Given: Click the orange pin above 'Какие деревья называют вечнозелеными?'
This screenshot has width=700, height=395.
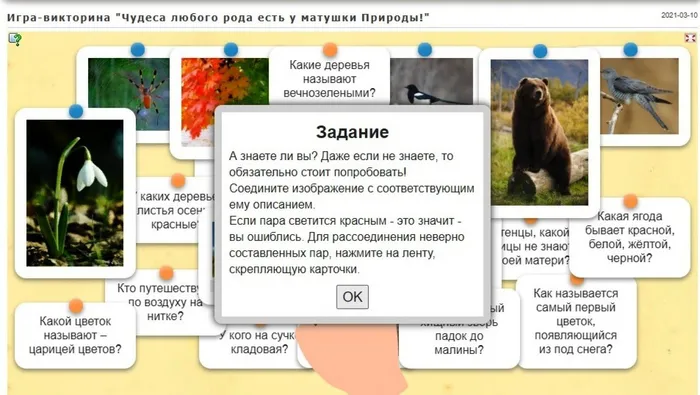Looking at the screenshot, I should tap(330, 49).
